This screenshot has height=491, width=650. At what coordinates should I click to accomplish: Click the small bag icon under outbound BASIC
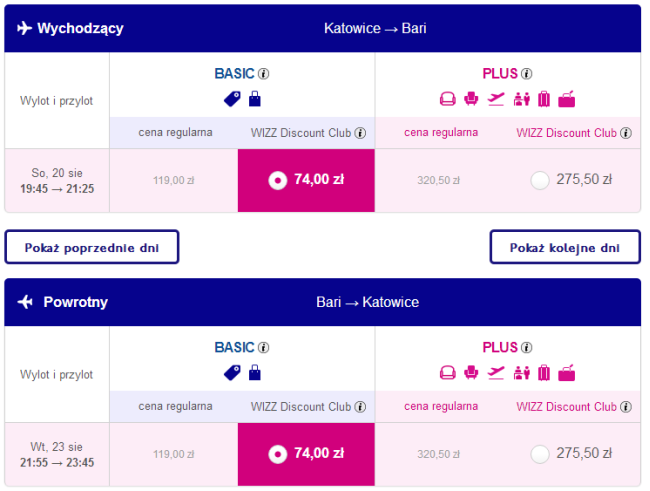[254, 99]
